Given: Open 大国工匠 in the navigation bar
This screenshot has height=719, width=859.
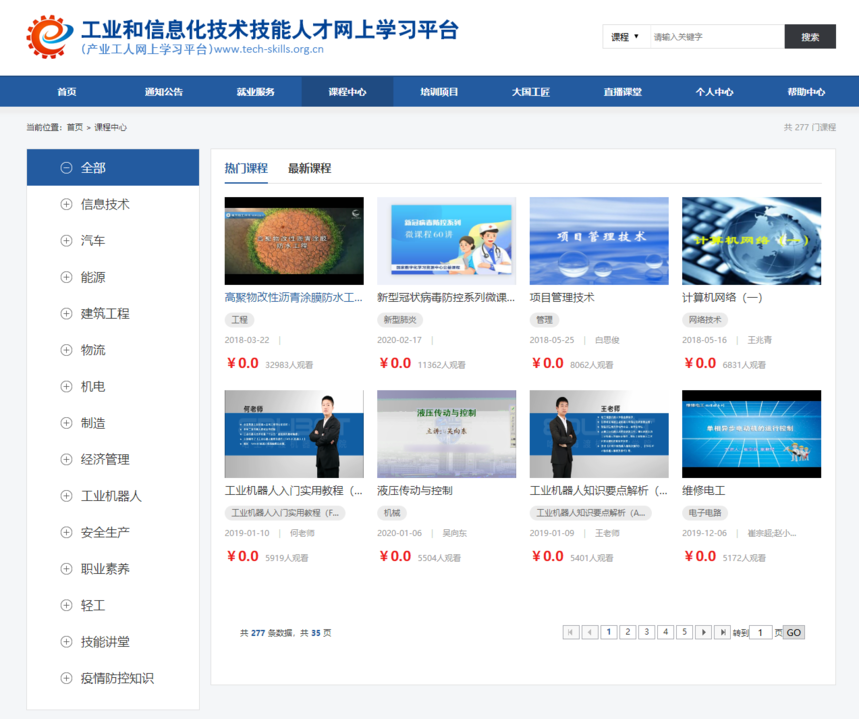Looking at the screenshot, I should (531, 92).
